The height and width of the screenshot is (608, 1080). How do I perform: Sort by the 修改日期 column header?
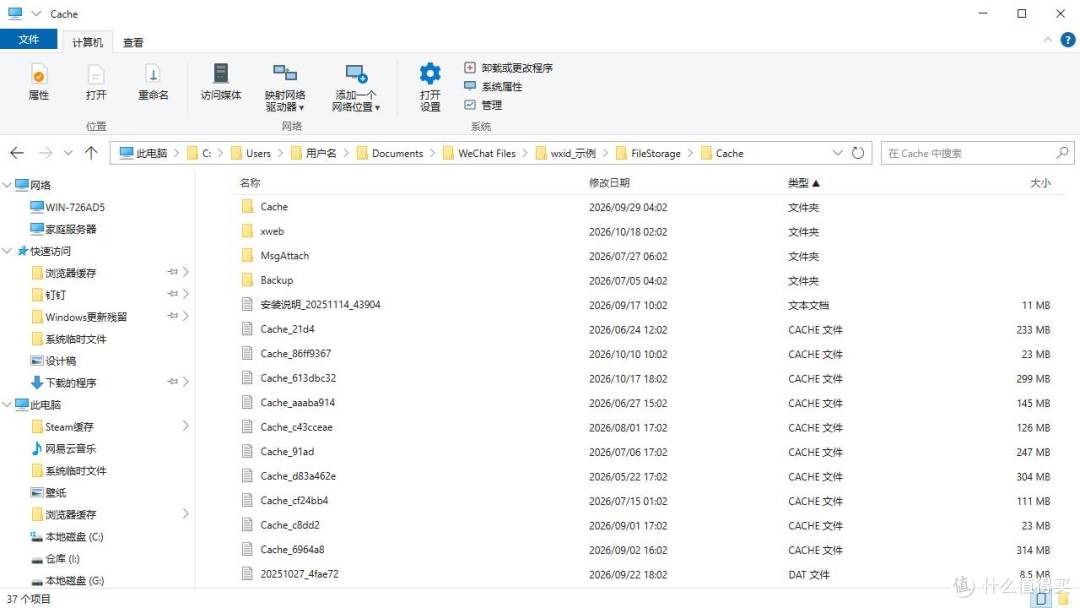pos(609,182)
